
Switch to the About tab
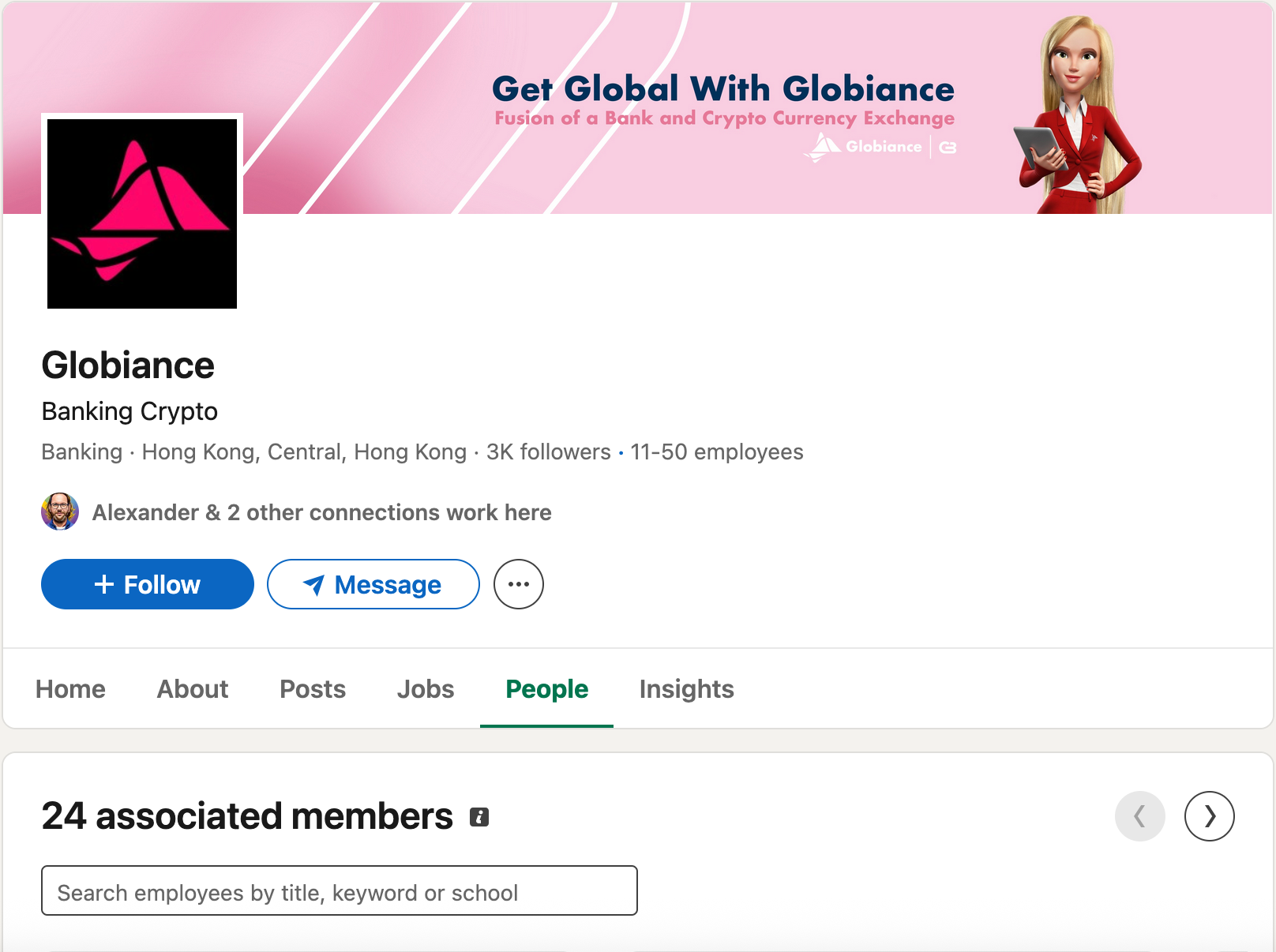[x=193, y=689]
